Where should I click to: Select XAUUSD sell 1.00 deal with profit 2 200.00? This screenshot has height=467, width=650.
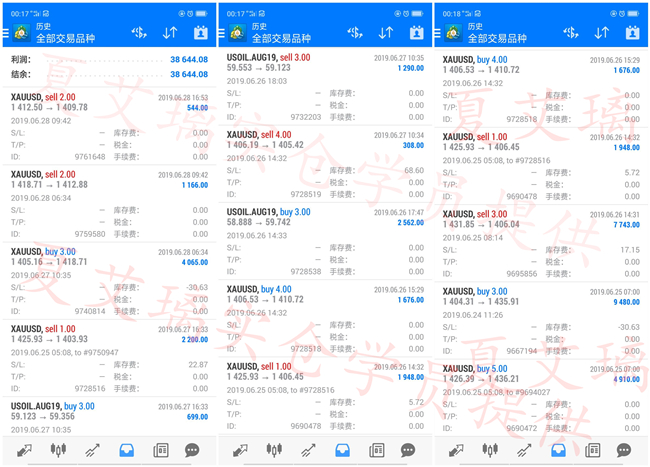109,358
